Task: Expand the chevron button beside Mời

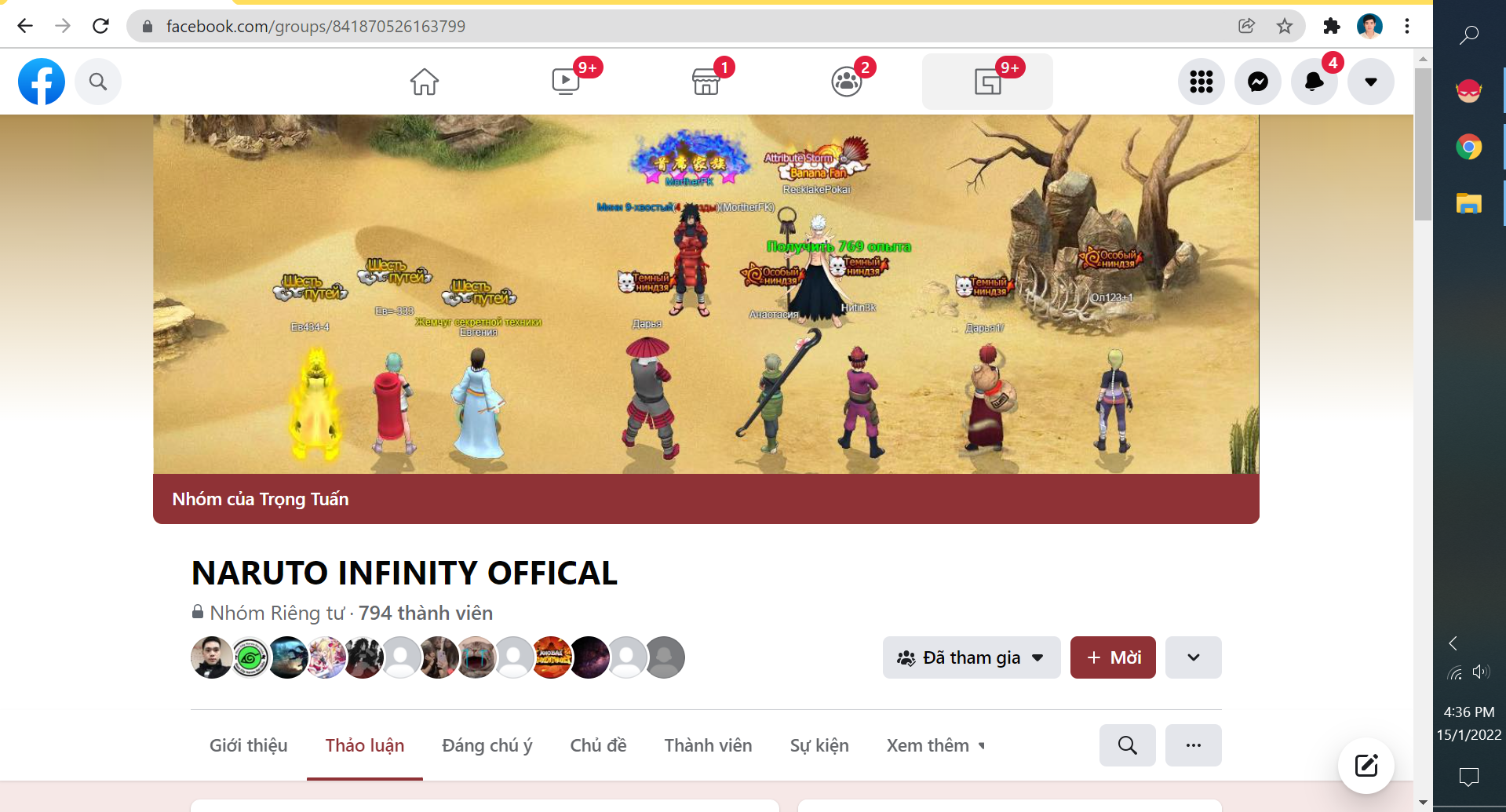Action: 1194,657
